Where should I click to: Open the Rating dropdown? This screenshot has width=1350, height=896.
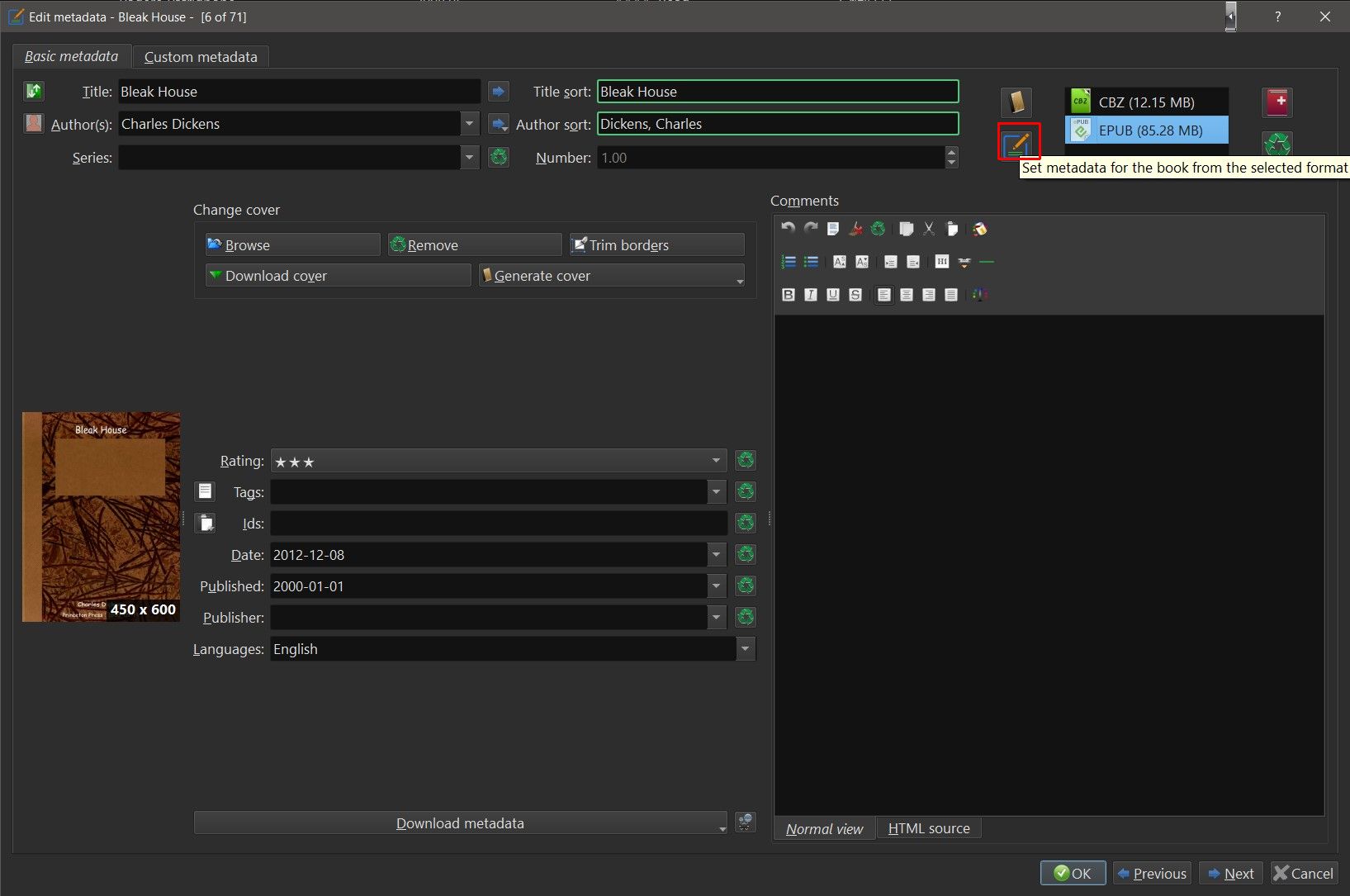717,460
